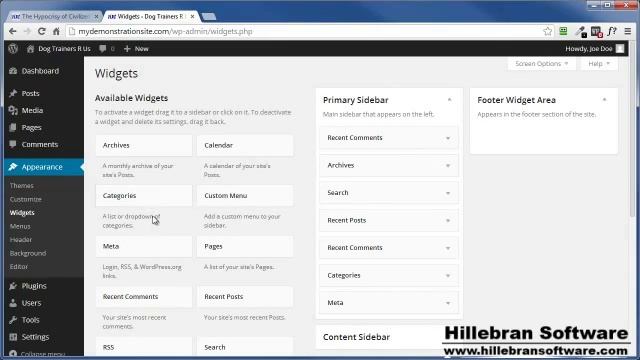Select the Appearance menu
Image resolution: width=640 pixels, height=360 pixels.
click(43, 167)
